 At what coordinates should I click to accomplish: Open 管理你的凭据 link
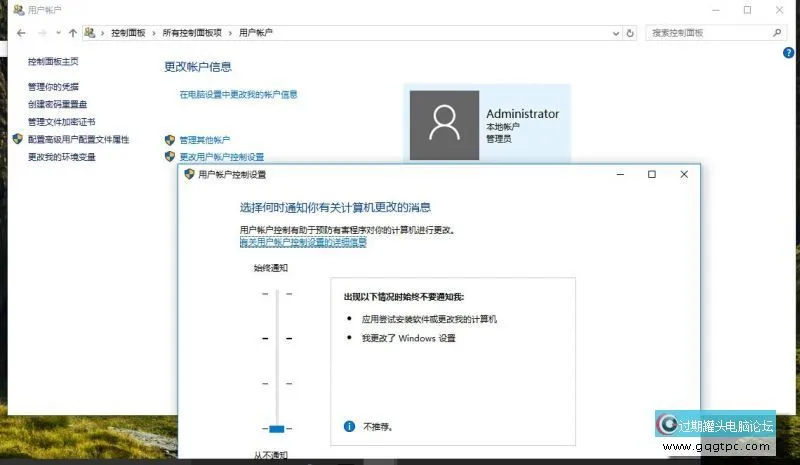[x=53, y=87]
